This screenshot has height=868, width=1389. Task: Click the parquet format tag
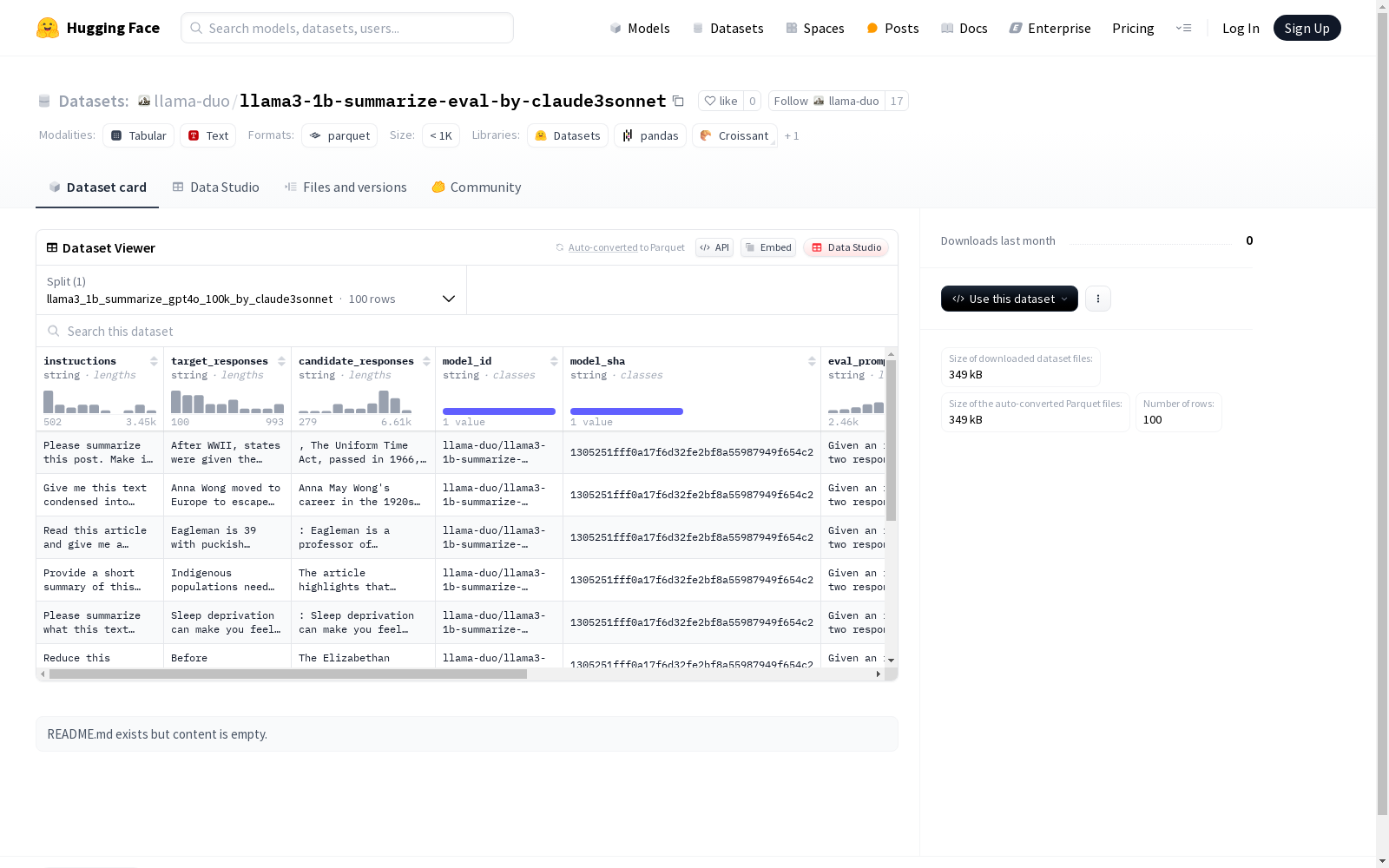(x=339, y=135)
